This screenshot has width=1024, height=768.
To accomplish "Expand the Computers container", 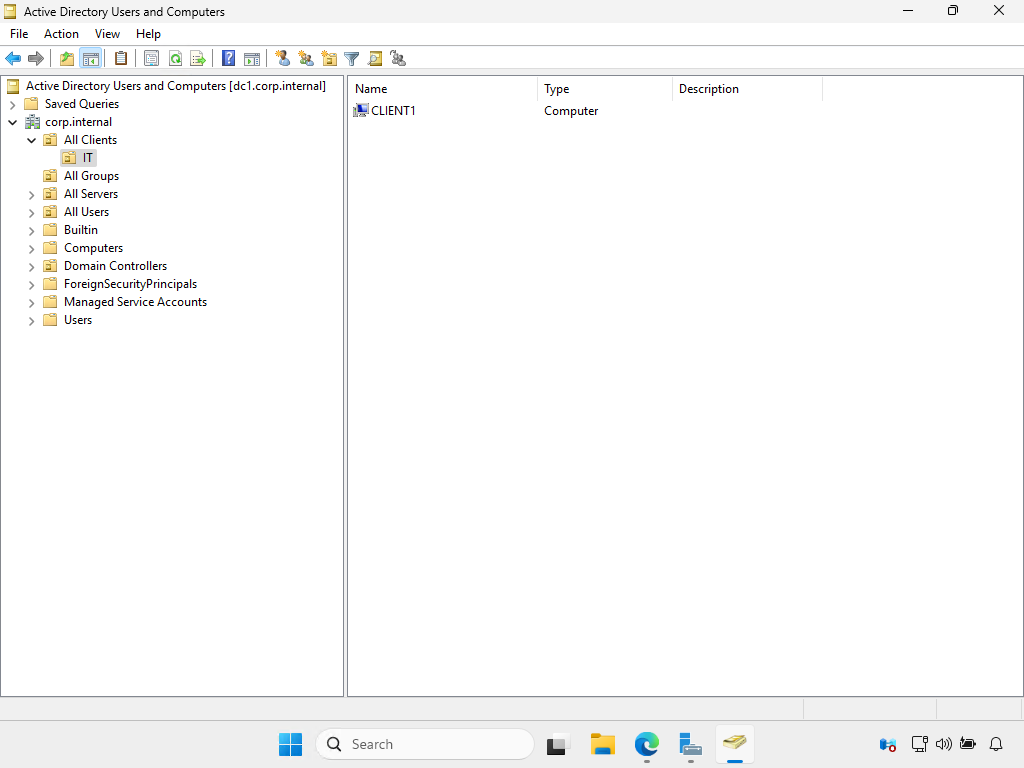I will click(x=31, y=249).
